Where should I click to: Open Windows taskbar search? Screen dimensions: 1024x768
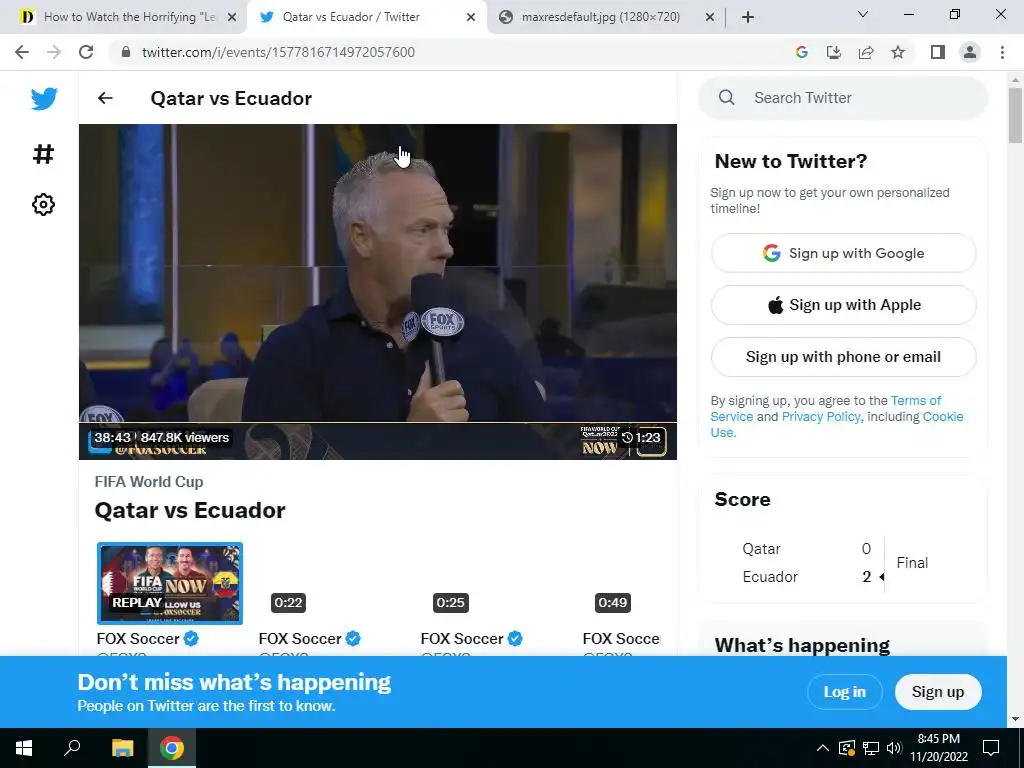pyautogui.click(x=72, y=748)
